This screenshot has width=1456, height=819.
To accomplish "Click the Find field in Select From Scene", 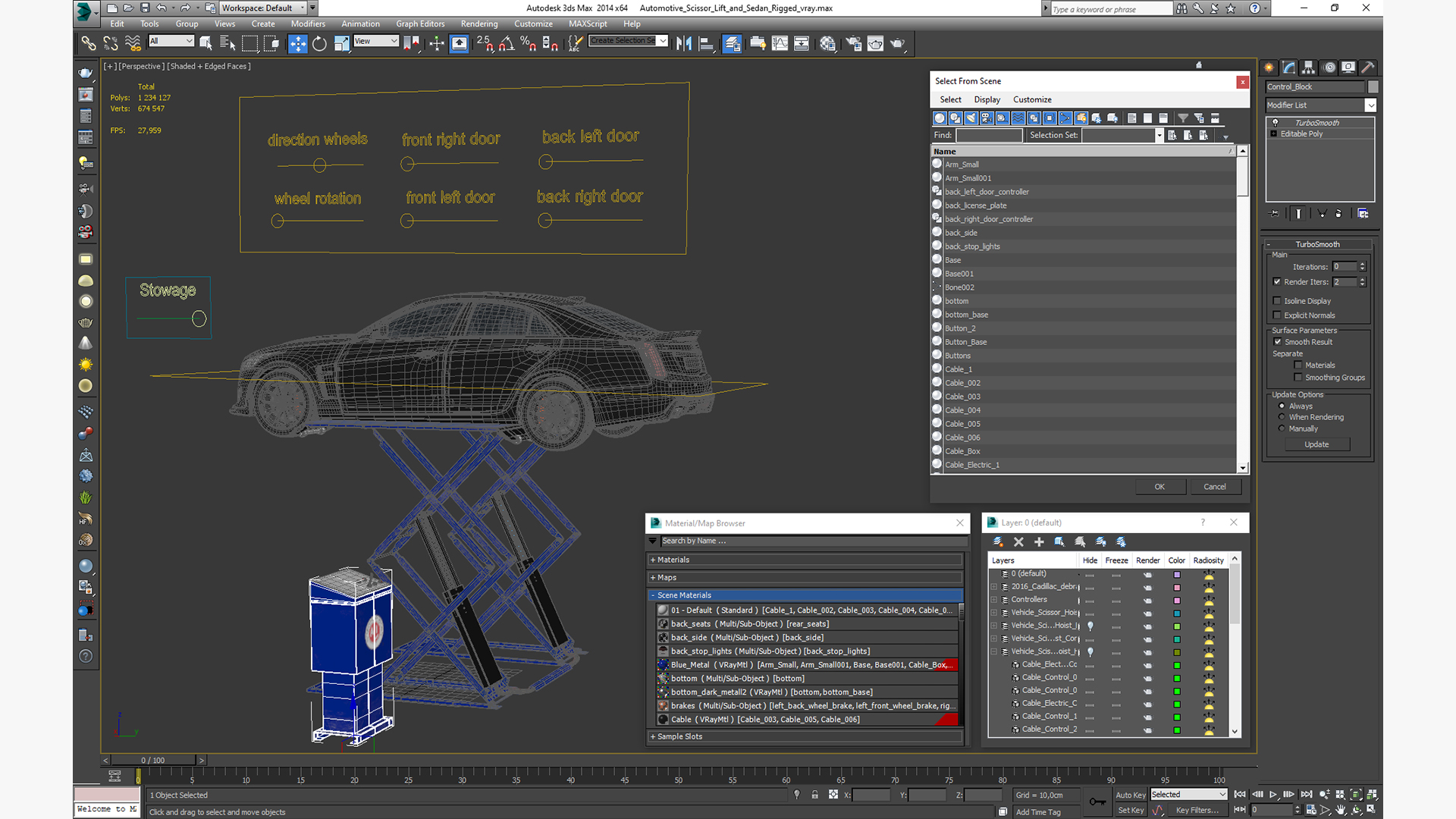I will point(989,136).
